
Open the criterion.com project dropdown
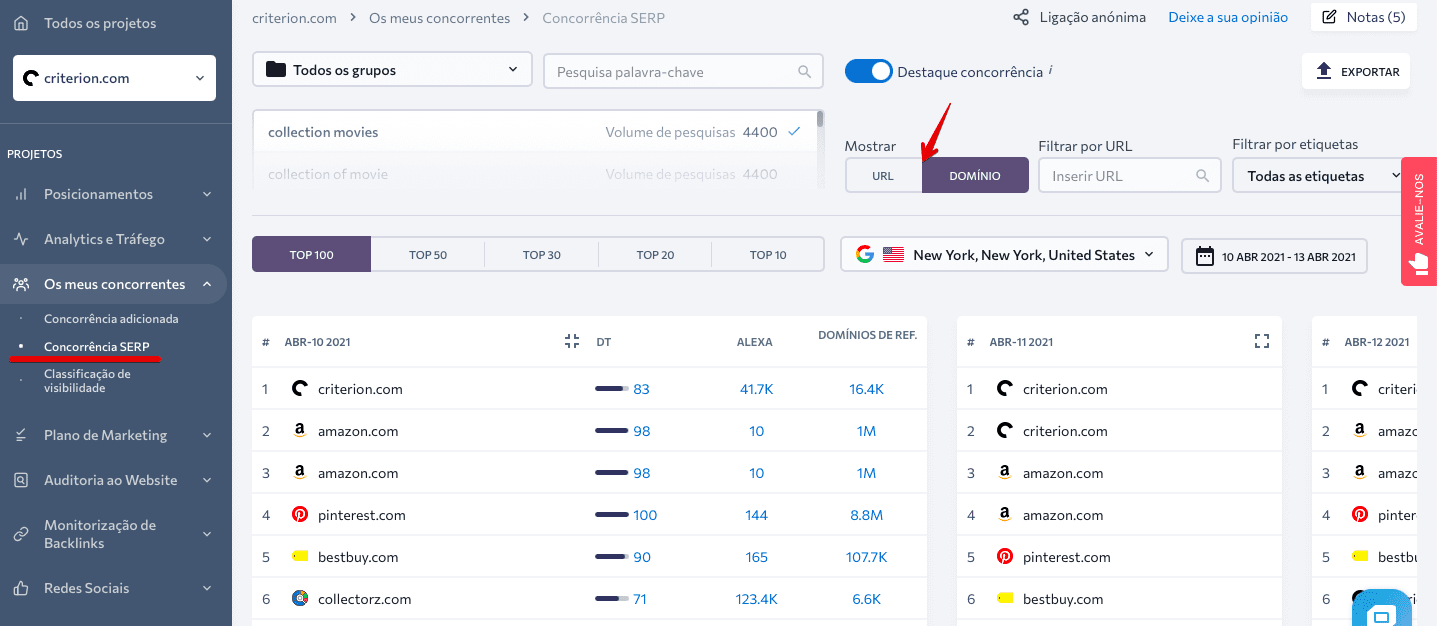tap(114, 78)
